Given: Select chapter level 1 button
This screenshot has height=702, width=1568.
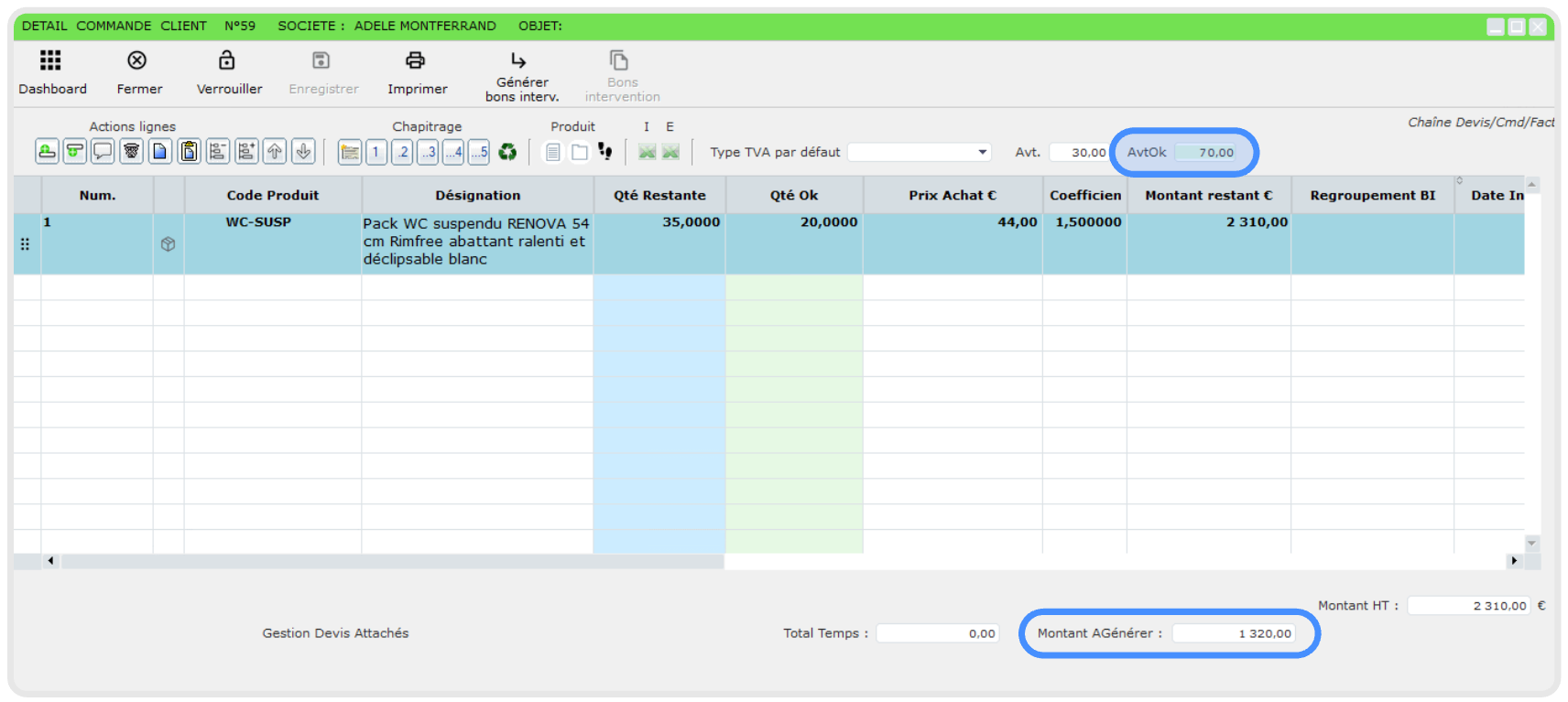Looking at the screenshot, I should pos(376,152).
